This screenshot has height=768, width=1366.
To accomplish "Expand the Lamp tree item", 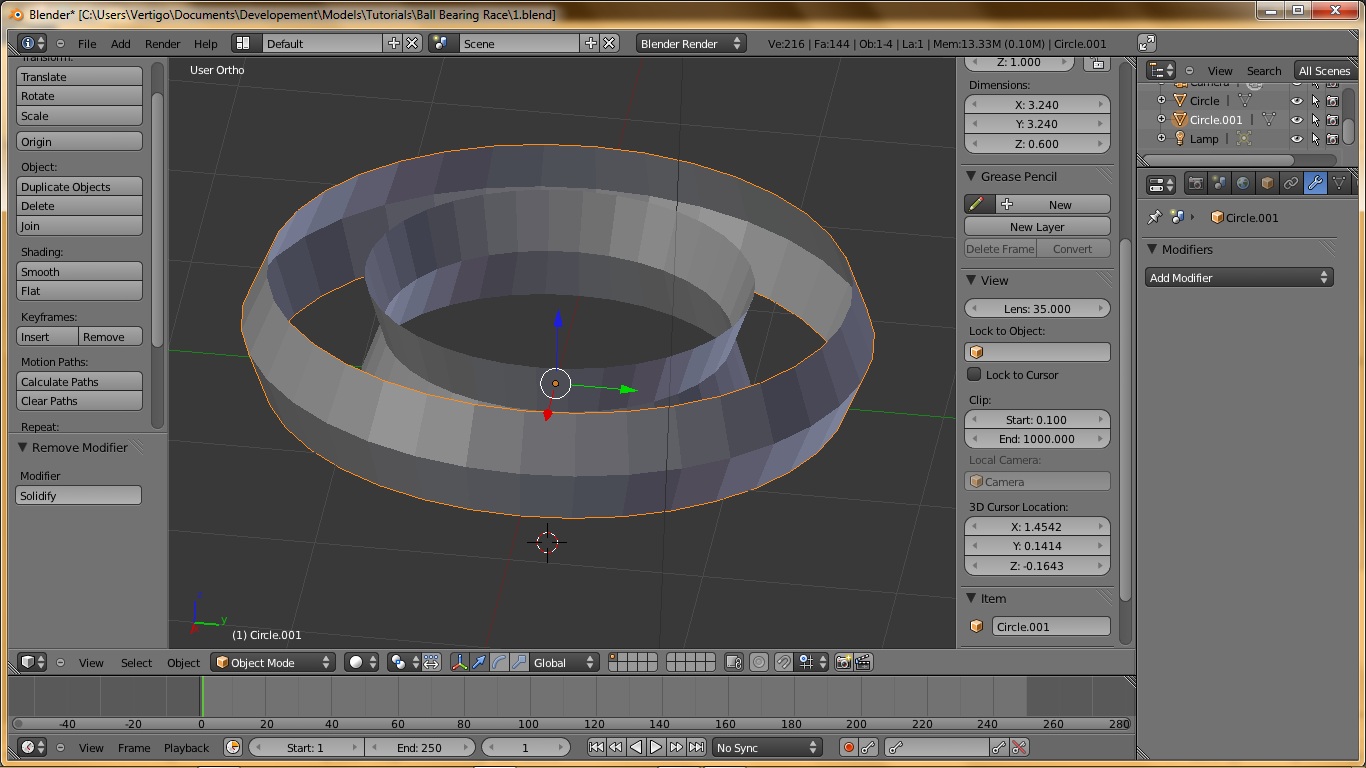I will point(1161,139).
